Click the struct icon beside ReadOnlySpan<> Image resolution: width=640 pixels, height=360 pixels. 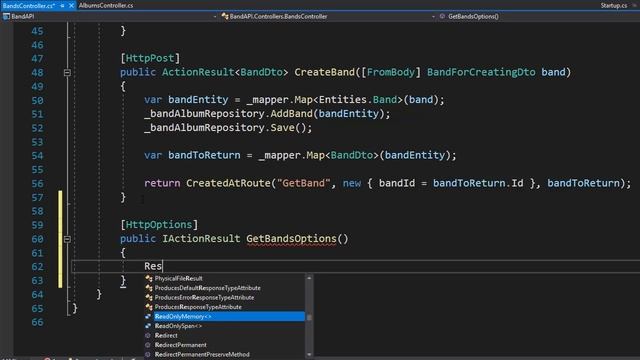(x=148, y=326)
